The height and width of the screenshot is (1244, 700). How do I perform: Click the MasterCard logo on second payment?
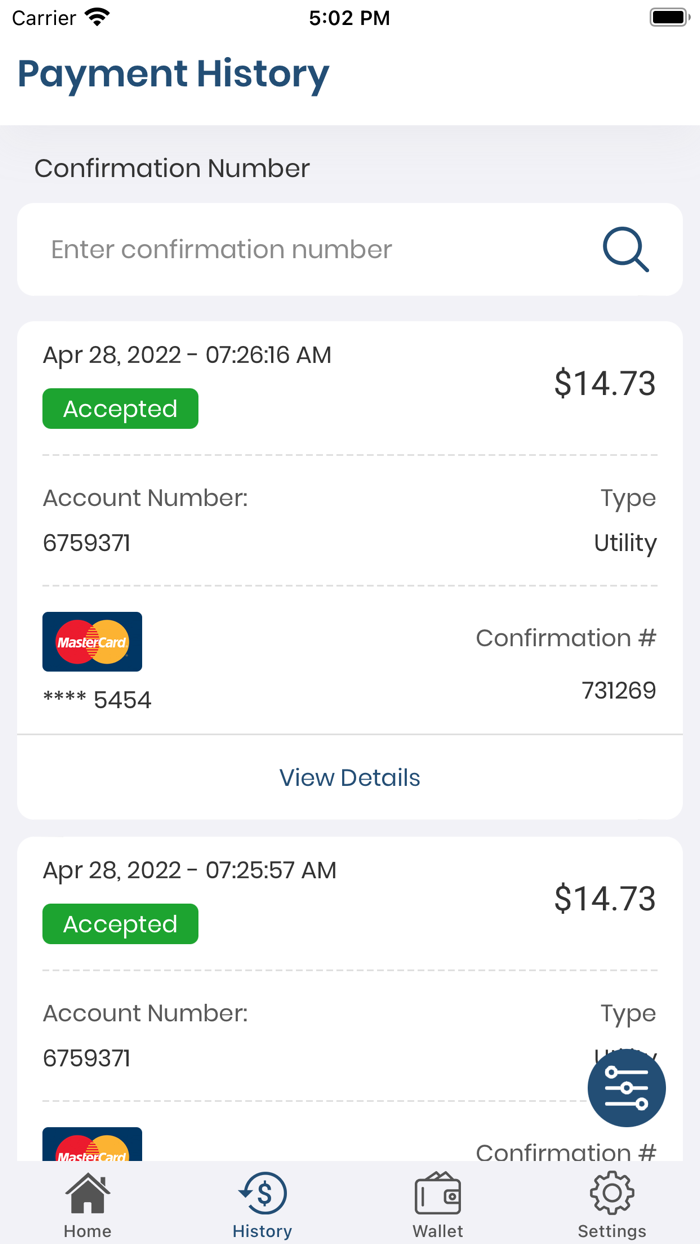tap(92, 1145)
